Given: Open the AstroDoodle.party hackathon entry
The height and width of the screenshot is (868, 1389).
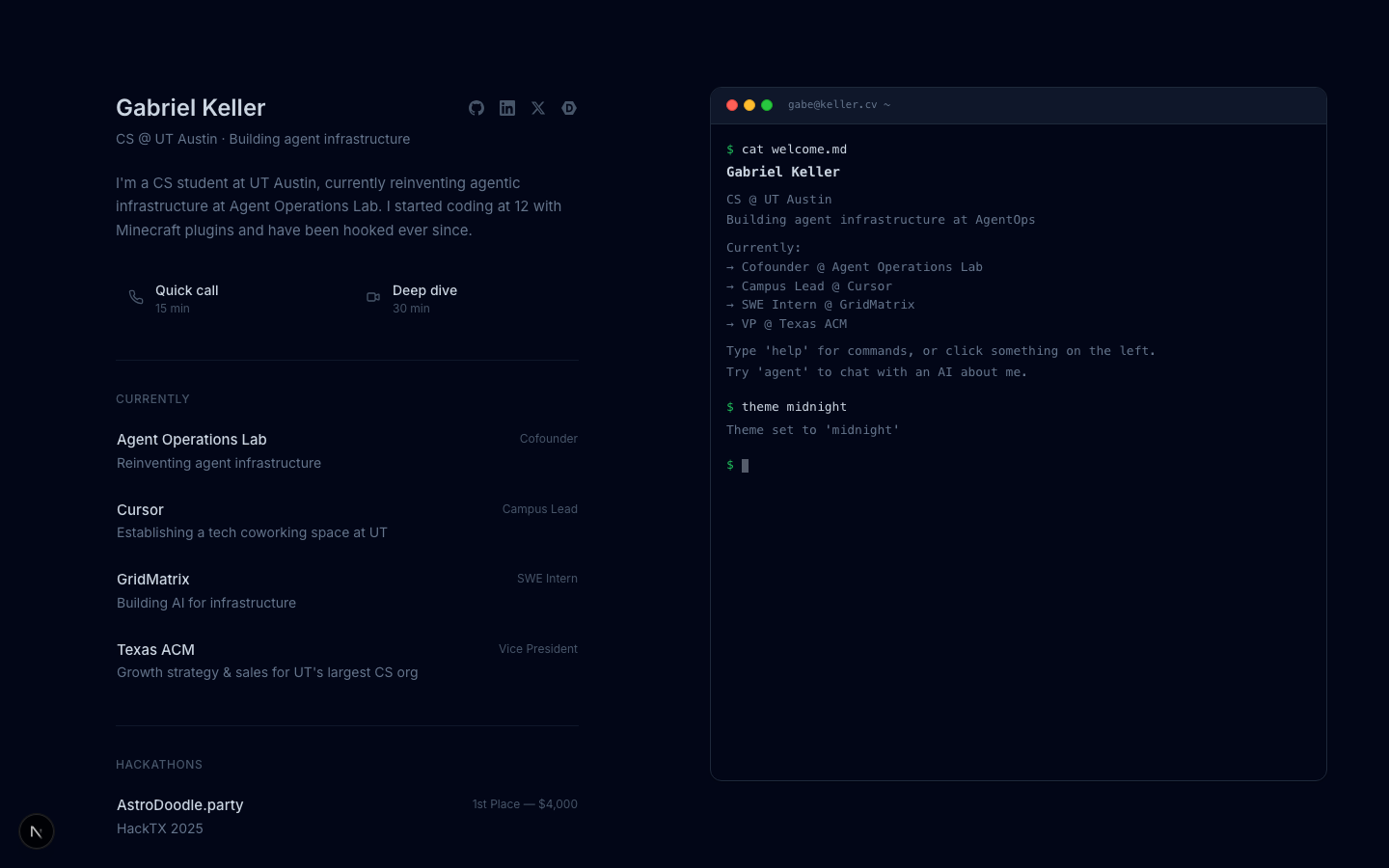Looking at the screenshot, I should pos(179,805).
